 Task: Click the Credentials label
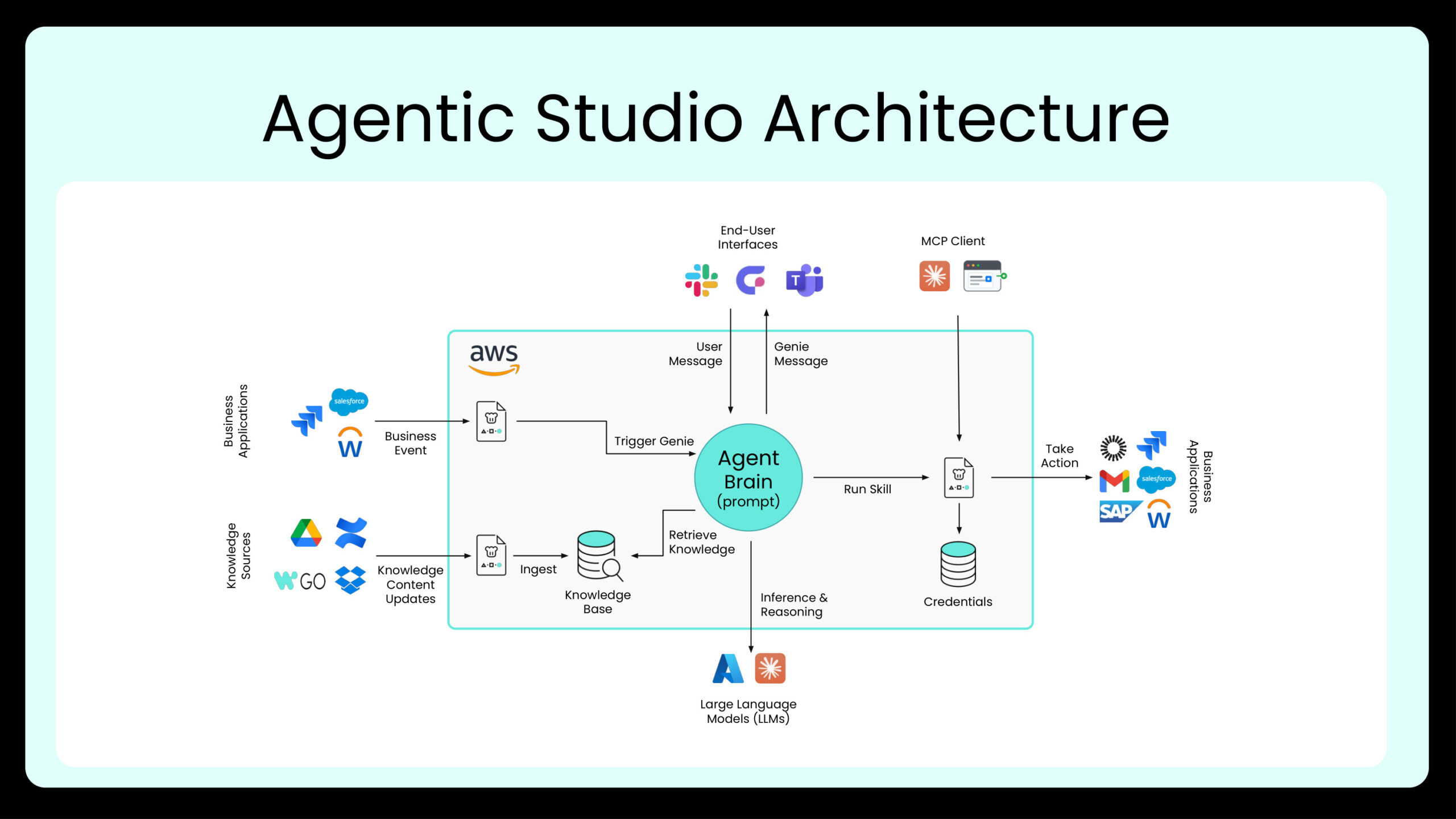point(958,602)
